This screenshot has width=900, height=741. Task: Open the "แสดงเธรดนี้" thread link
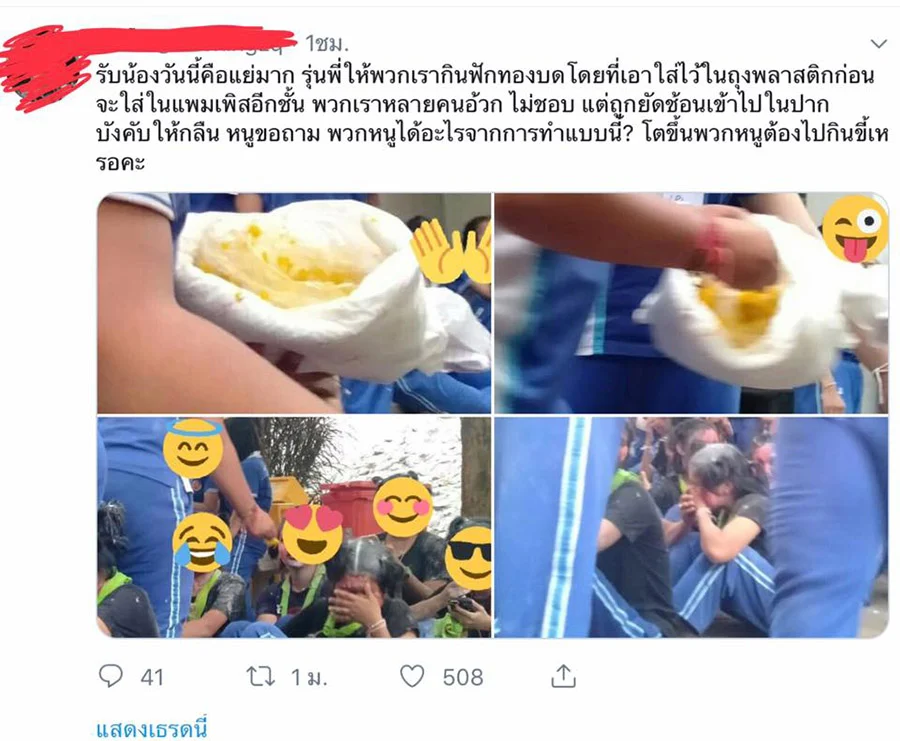[151, 730]
